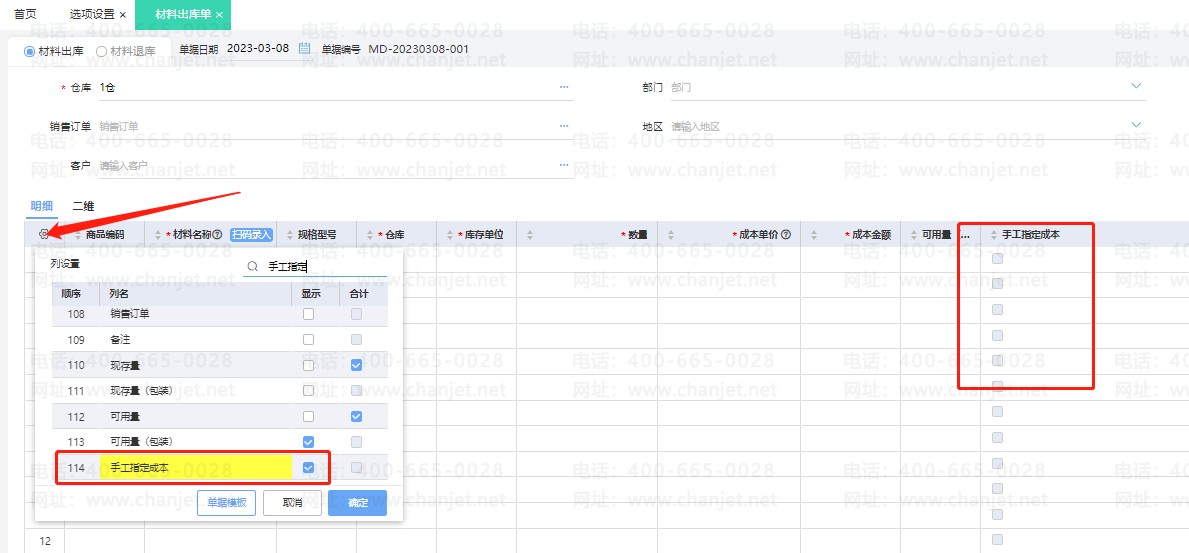Check 显示 for row 111 现存量(包装)
Screen dimensions: 1189x553
click(x=308, y=391)
